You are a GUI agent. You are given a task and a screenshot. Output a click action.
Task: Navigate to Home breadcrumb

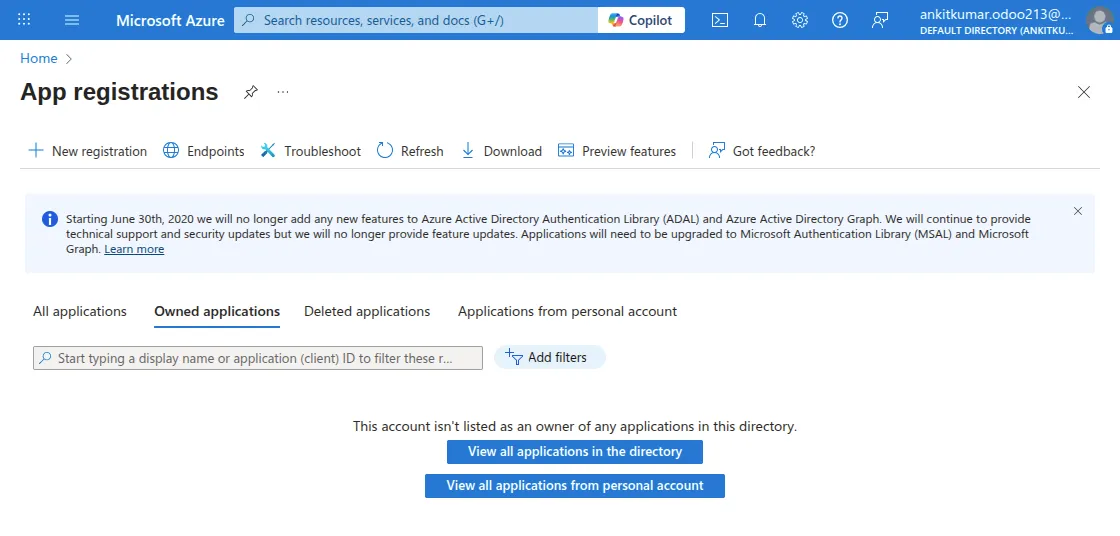[x=39, y=59]
